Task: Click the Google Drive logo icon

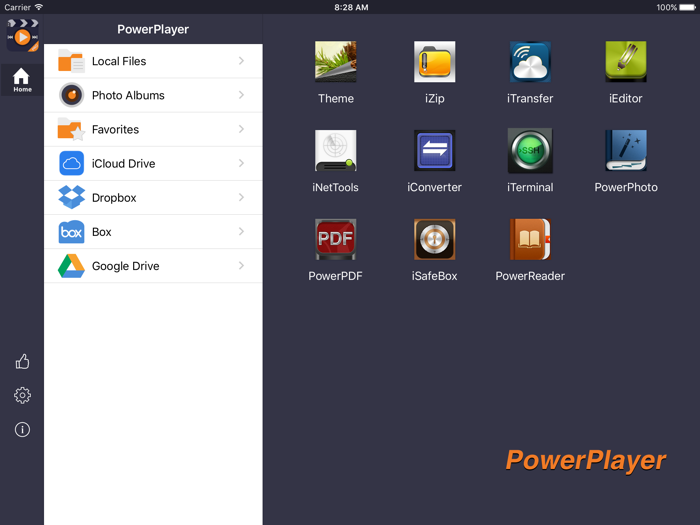Action: tap(71, 266)
